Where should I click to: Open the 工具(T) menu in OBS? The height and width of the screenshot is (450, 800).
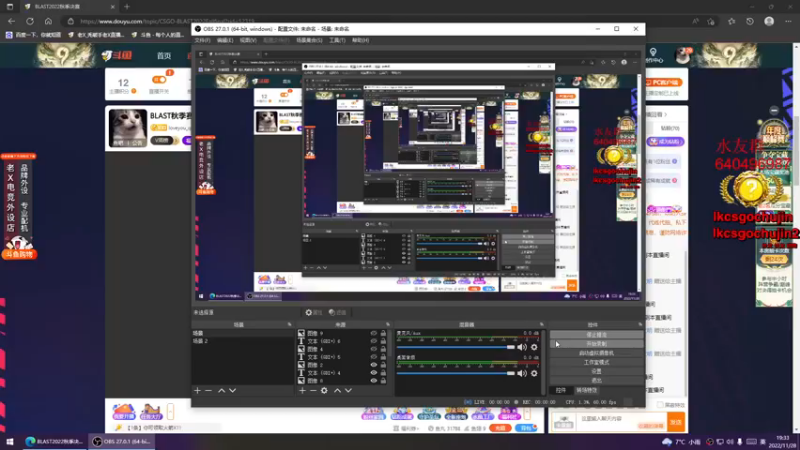tap(337, 40)
